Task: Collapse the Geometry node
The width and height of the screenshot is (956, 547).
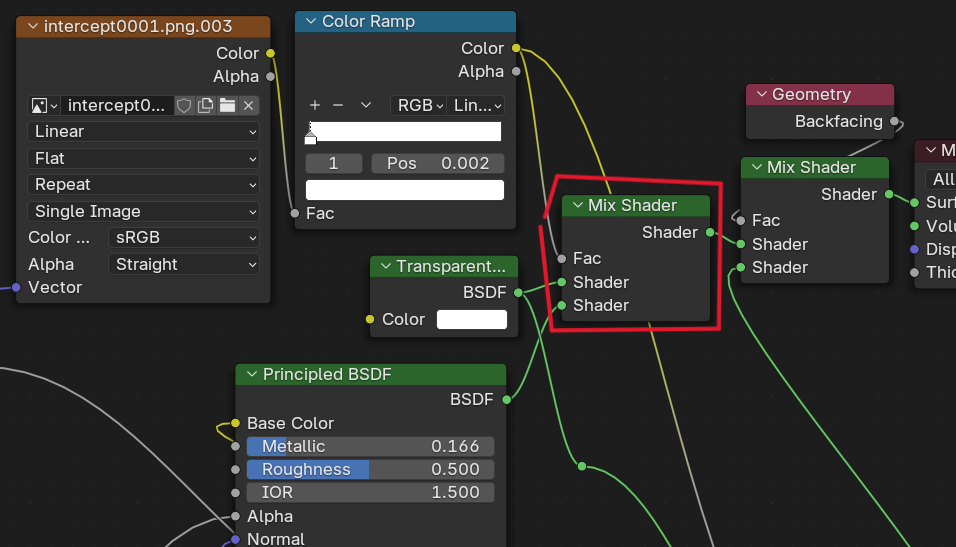Action: tap(760, 95)
